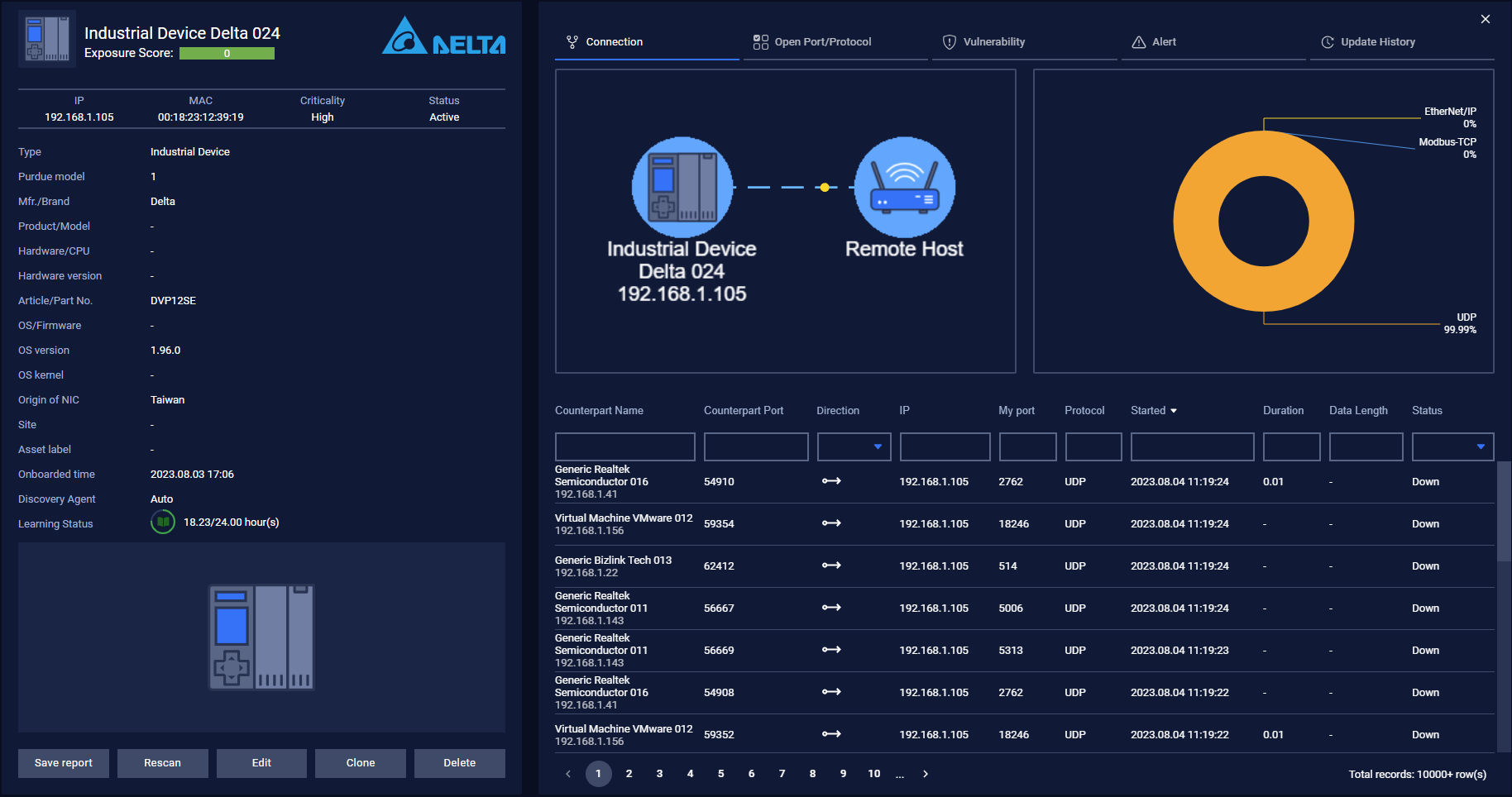Click the DVP12SE article number value
The width and height of the screenshot is (1512, 797).
tap(173, 301)
